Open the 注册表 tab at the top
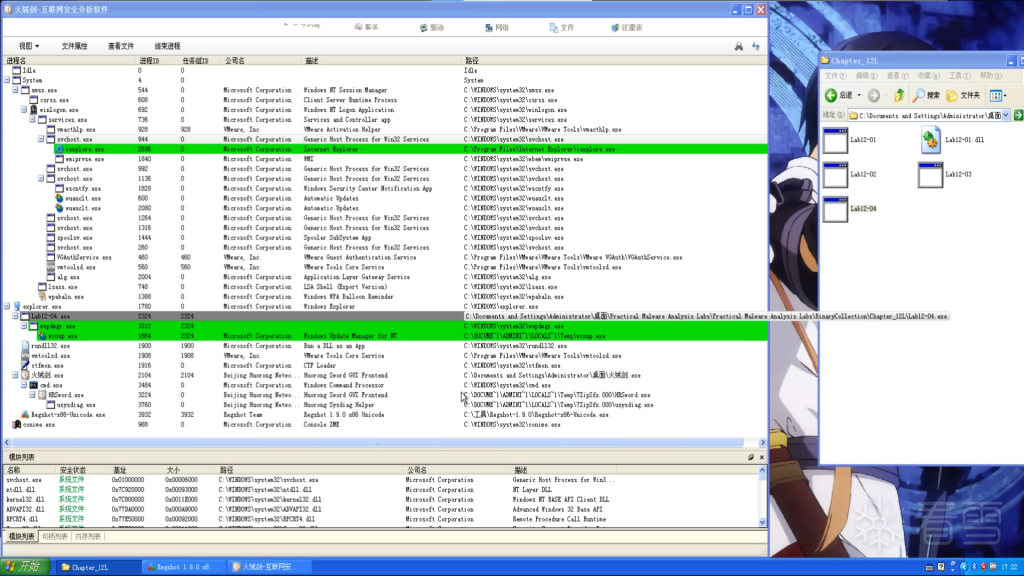 click(627, 27)
